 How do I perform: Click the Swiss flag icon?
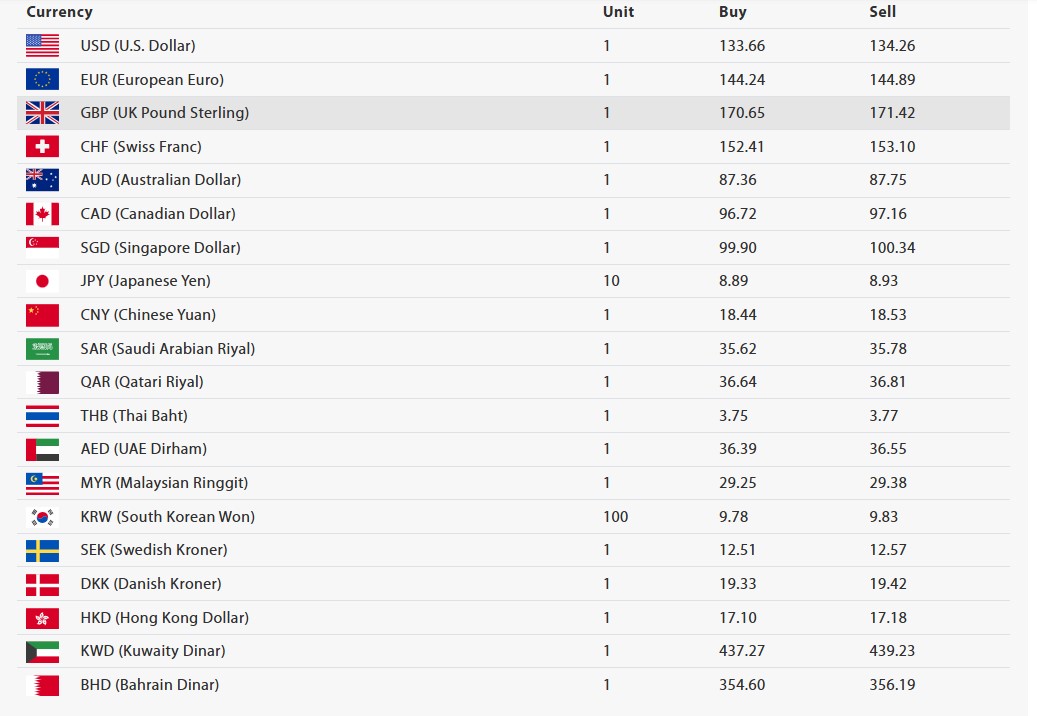42,146
